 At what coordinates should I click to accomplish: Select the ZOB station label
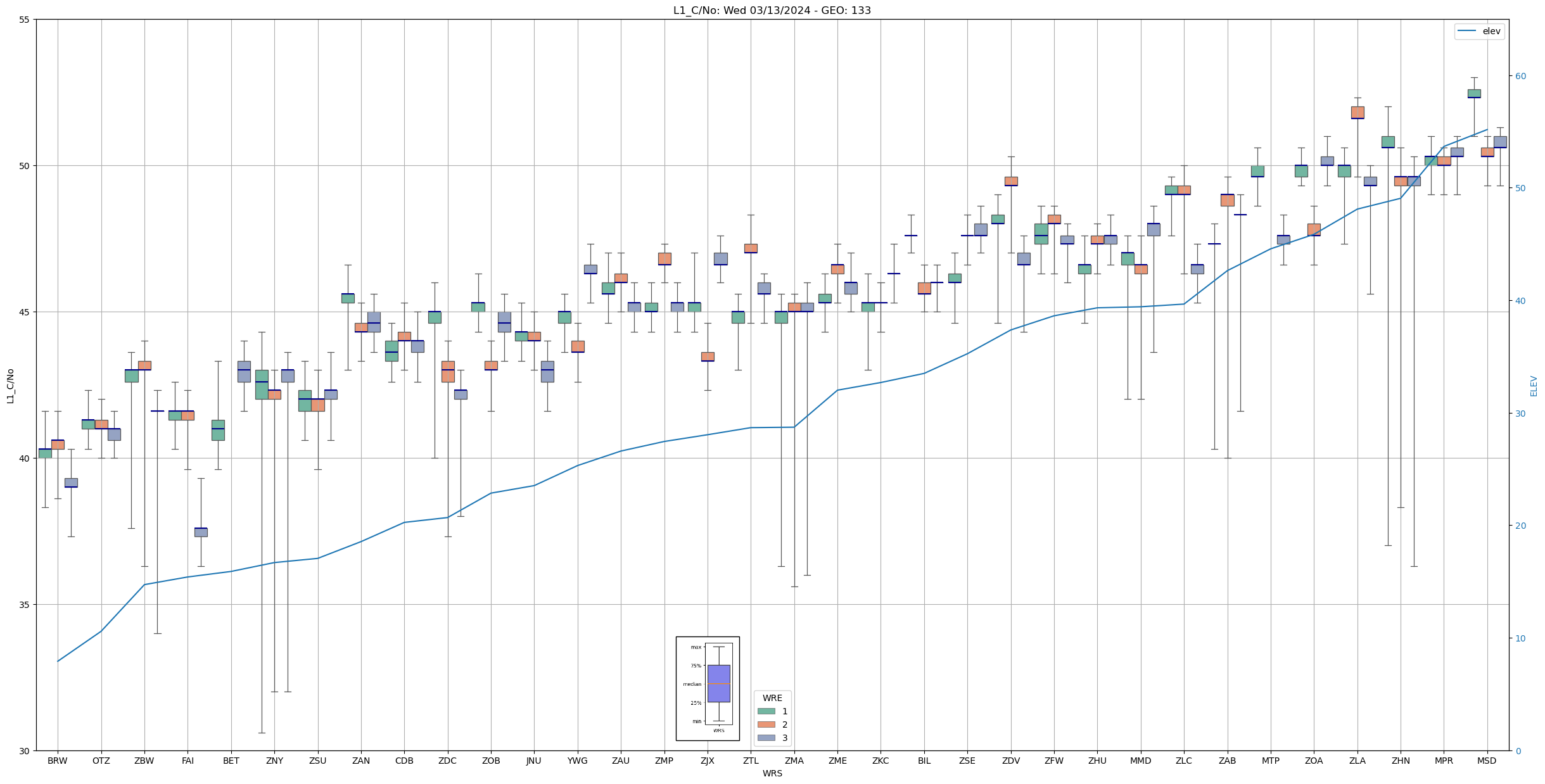(x=491, y=761)
